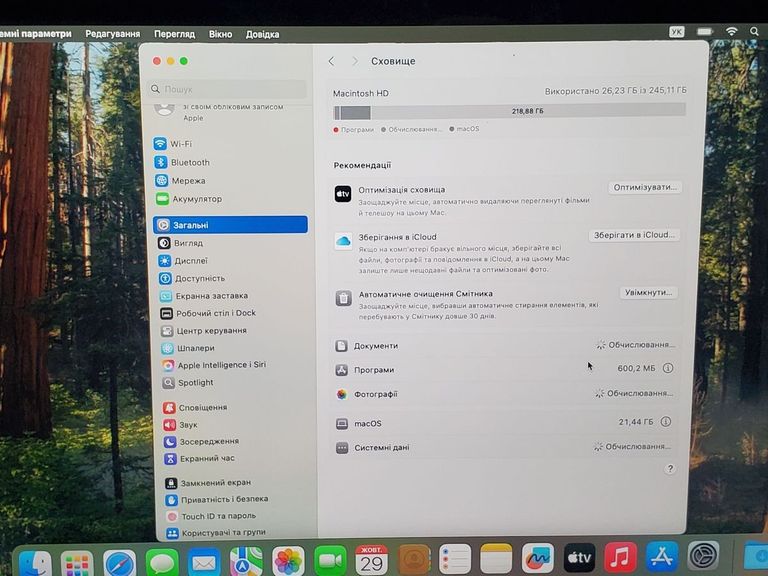Click the Увімкнути… button for Trash

(x=648, y=292)
